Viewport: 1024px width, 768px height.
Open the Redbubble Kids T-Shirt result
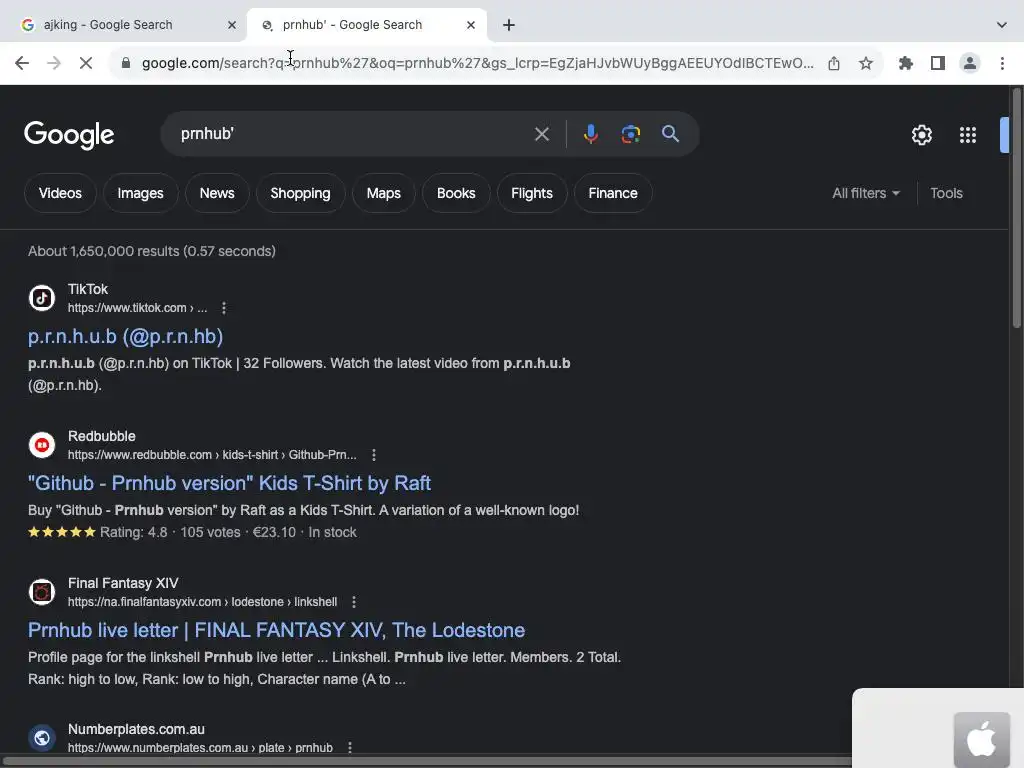pos(229,483)
